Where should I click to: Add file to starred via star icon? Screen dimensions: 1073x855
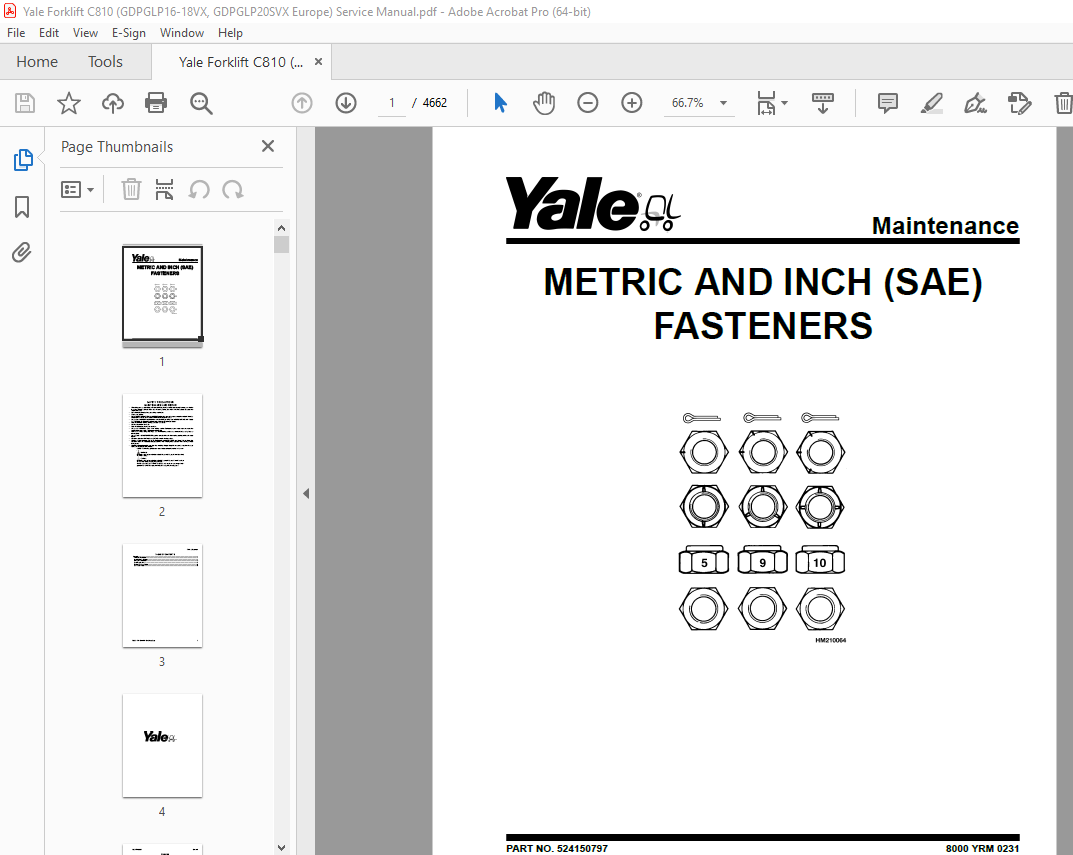(x=68, y=103)
